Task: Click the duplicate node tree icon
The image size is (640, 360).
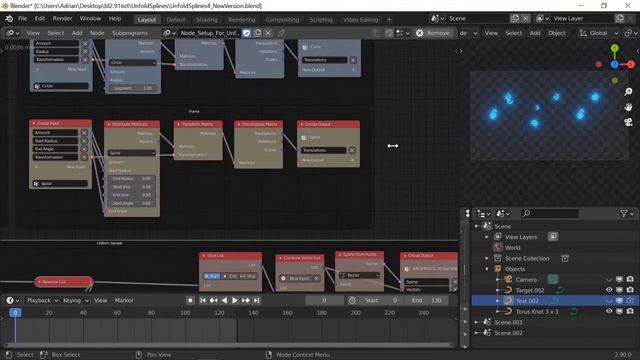Action: click(258, 33)
